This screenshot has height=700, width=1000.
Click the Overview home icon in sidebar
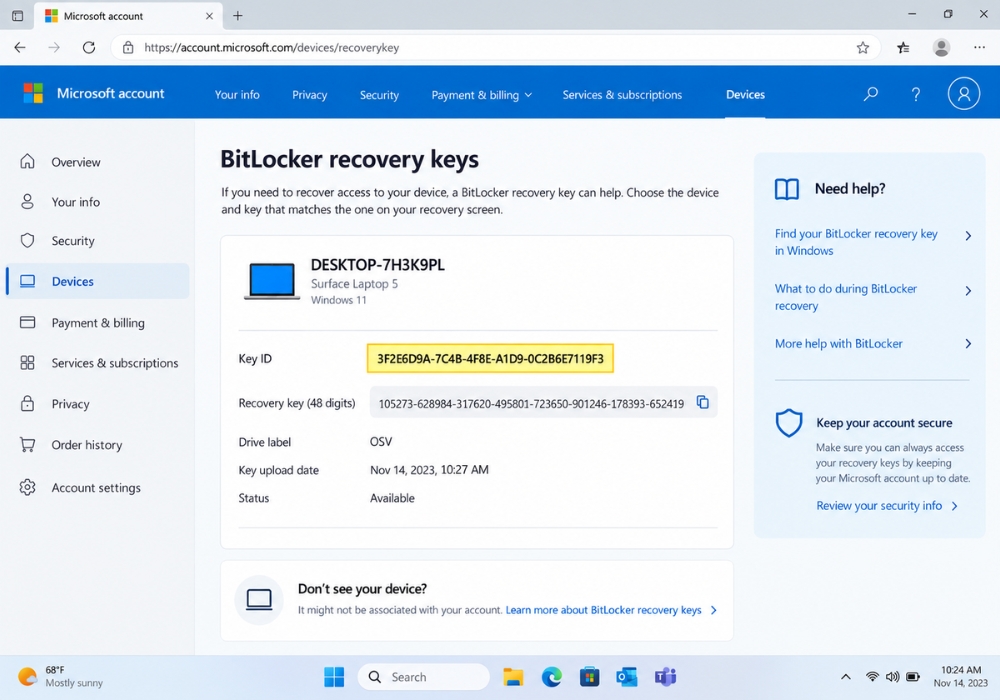click(x=27, y=161)
